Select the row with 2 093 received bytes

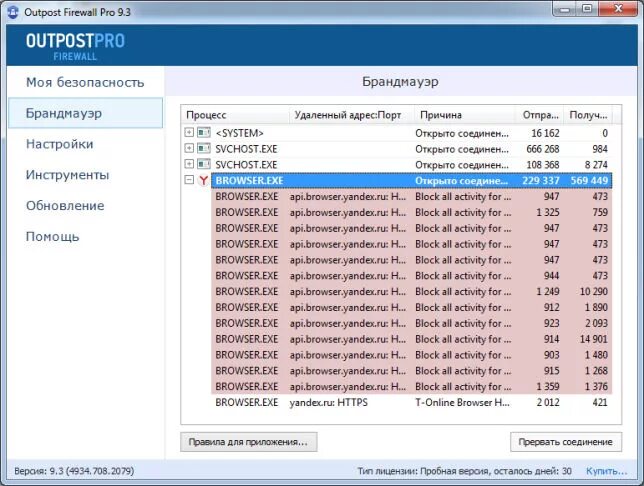point(412,323)
